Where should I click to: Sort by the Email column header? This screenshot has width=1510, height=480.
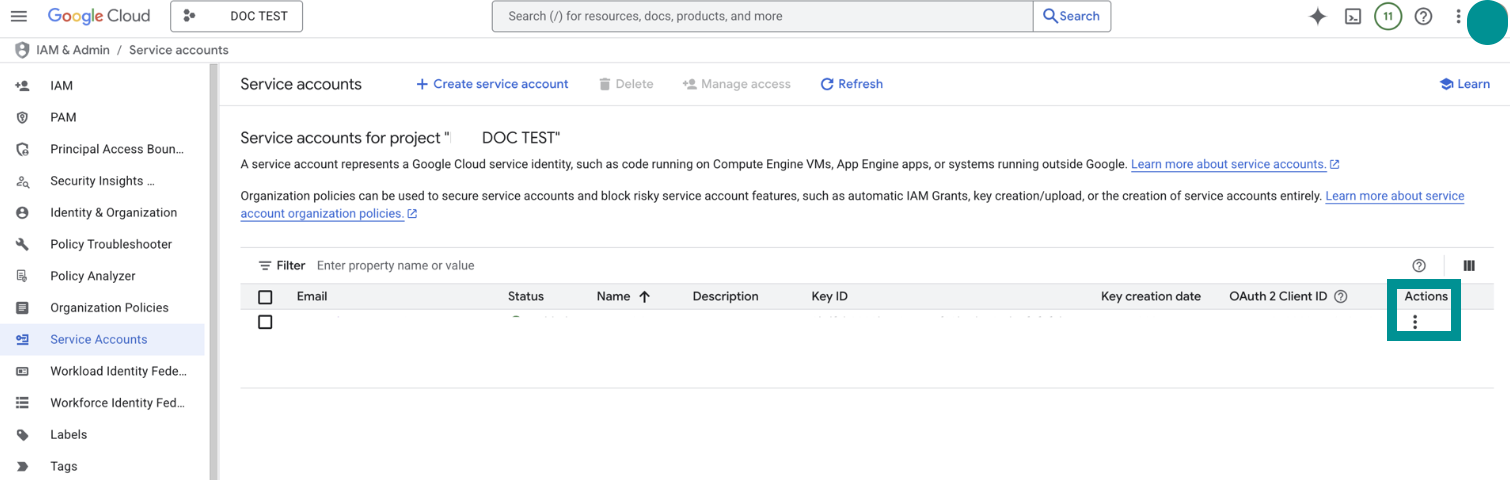[312, 297]
